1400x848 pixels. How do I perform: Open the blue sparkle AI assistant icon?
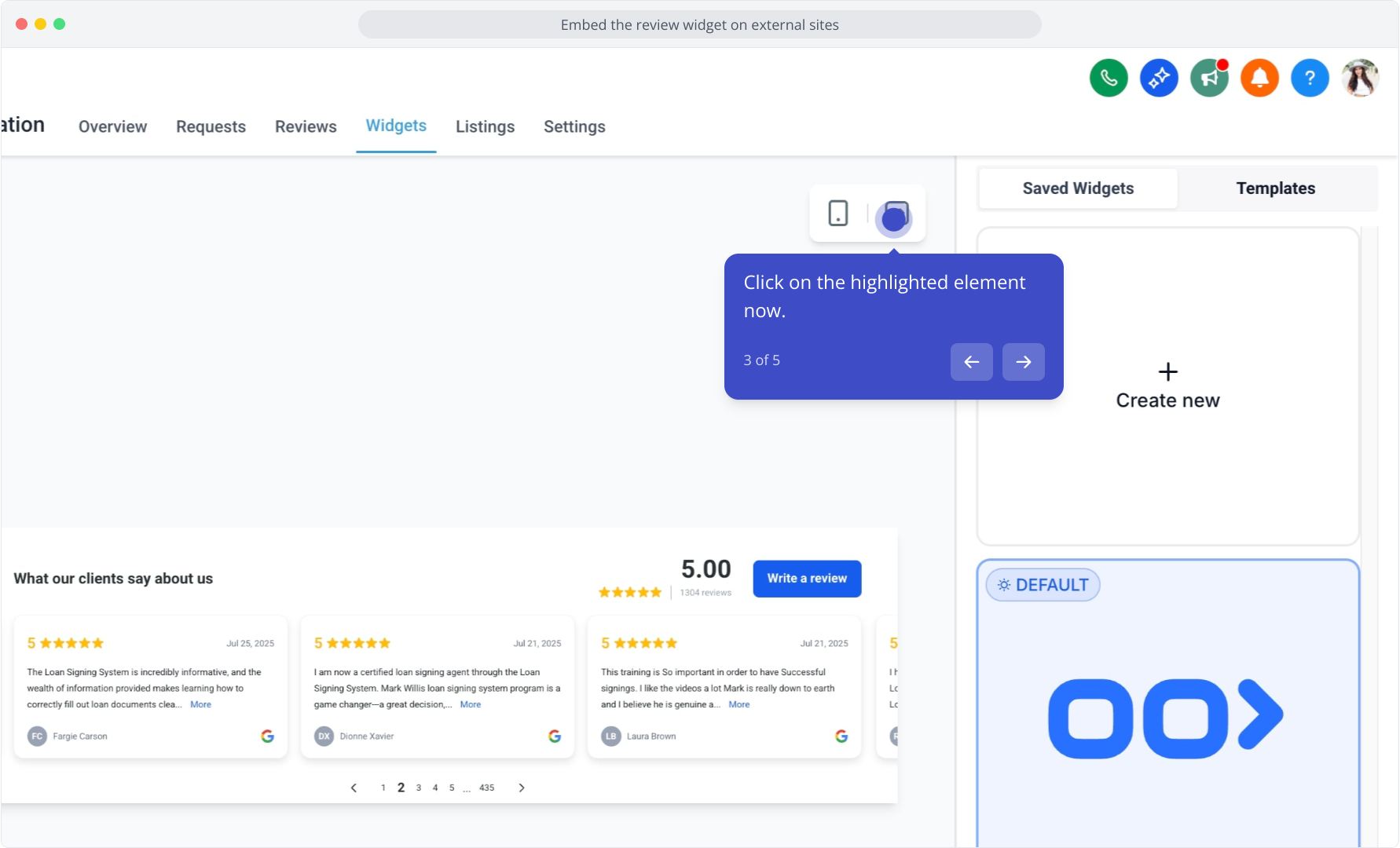1159,78
